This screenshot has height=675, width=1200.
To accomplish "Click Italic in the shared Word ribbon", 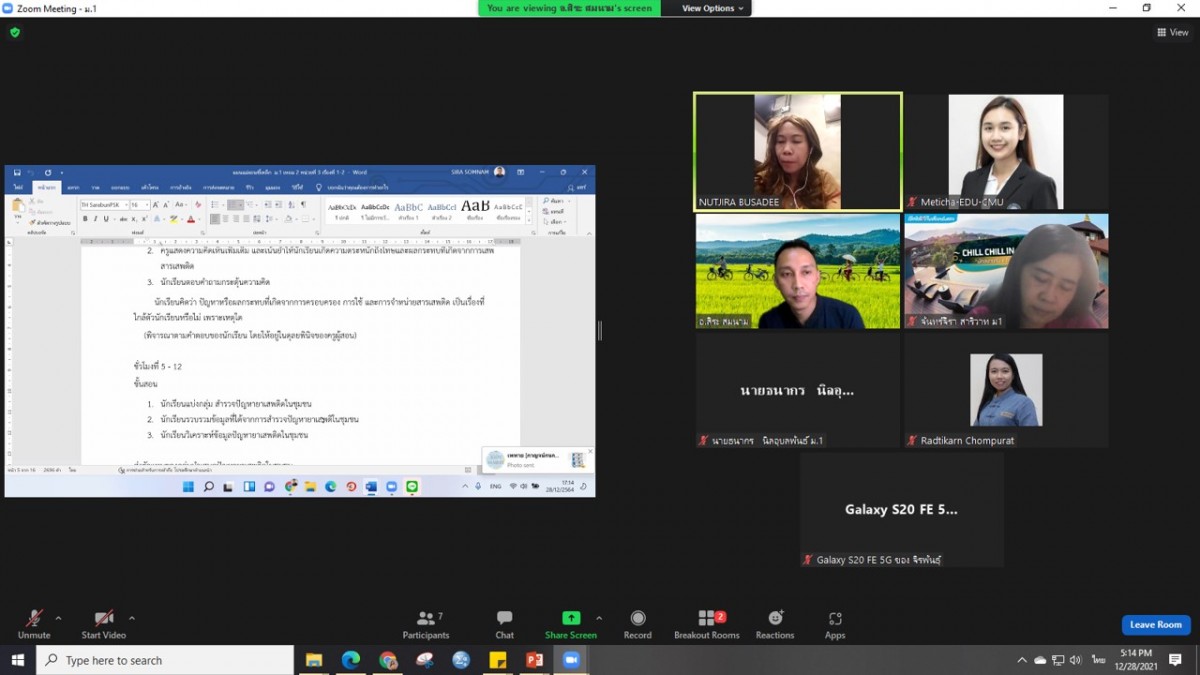I will (x=96, y=219).
